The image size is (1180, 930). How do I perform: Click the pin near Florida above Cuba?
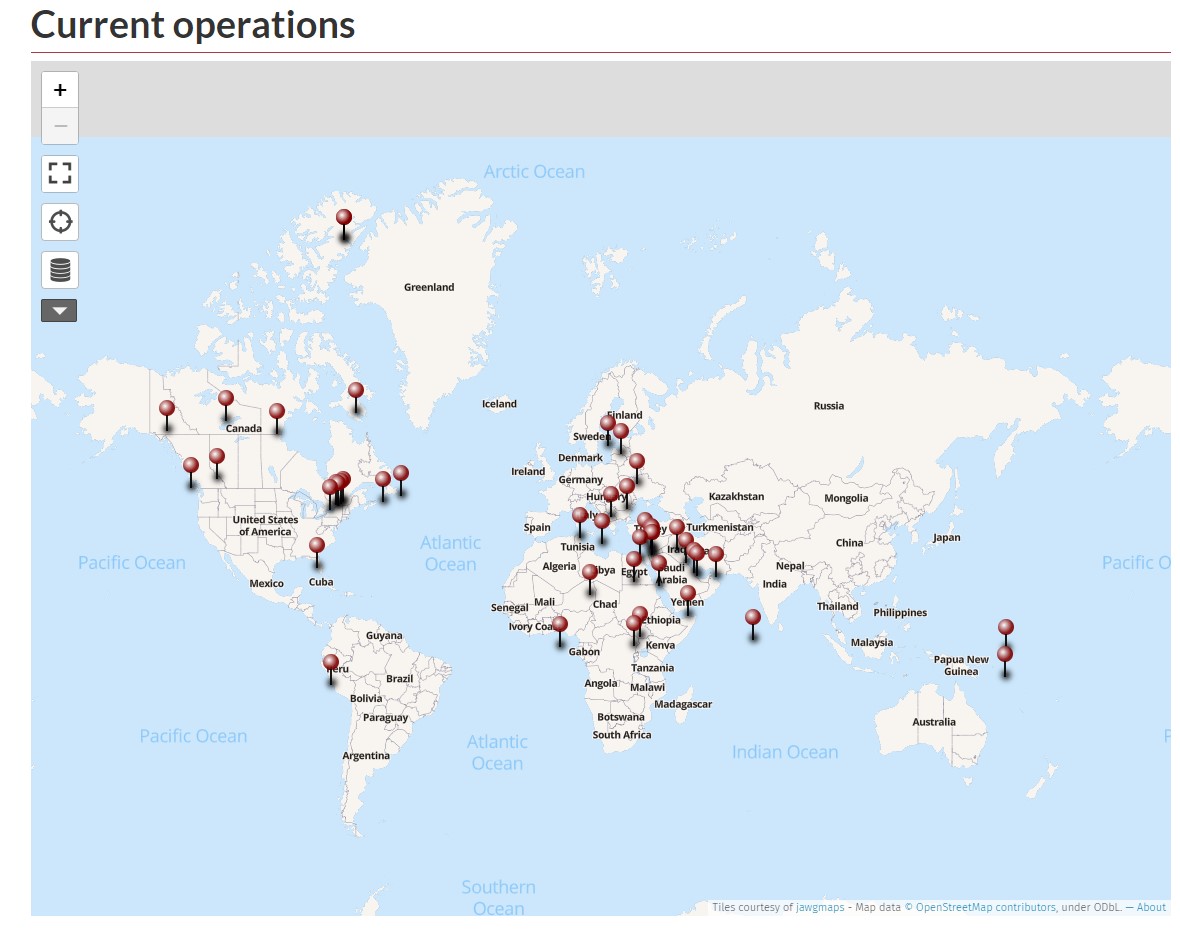317,546
